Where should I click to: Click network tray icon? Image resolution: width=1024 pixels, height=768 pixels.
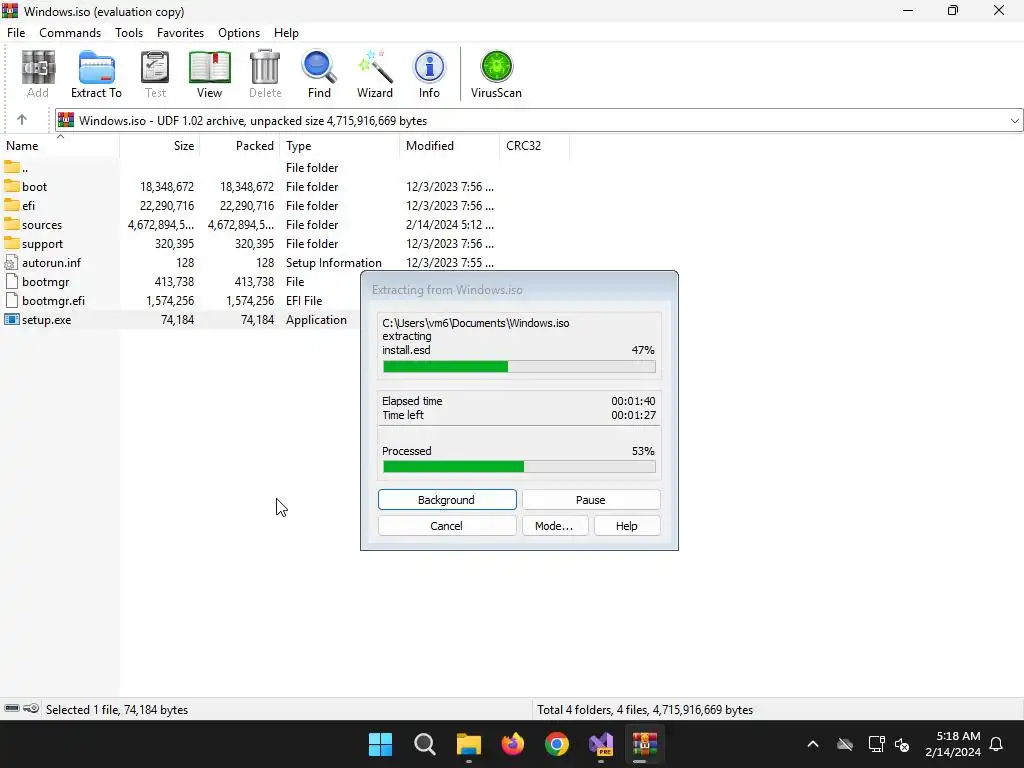point(876,744)
